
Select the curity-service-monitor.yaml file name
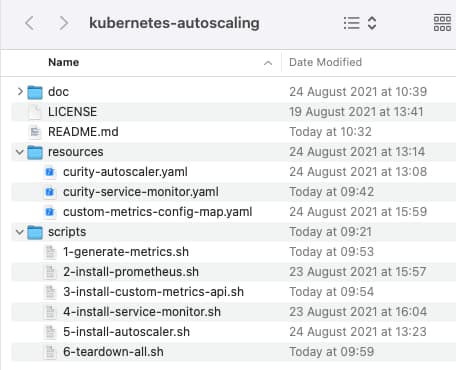(141, 192)
